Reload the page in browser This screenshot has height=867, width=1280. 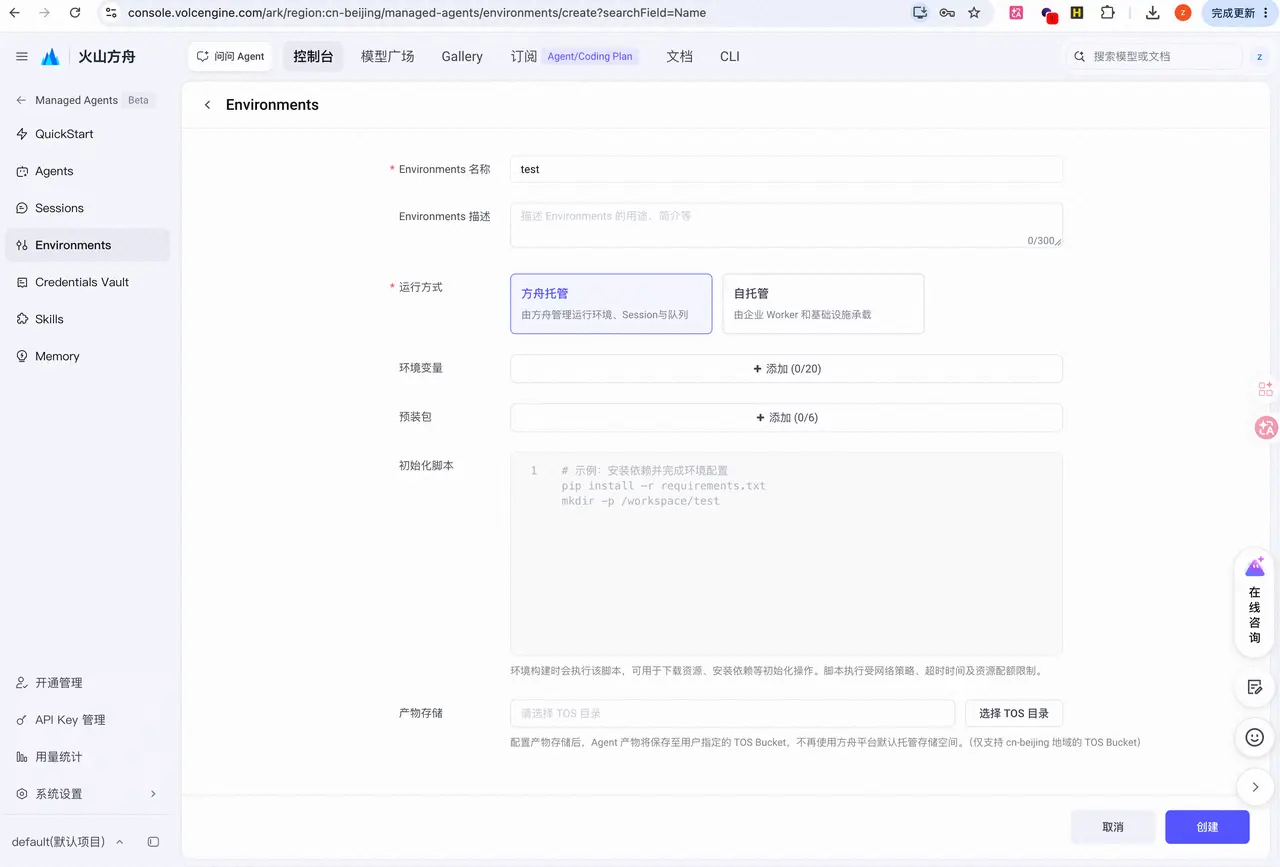75,13
